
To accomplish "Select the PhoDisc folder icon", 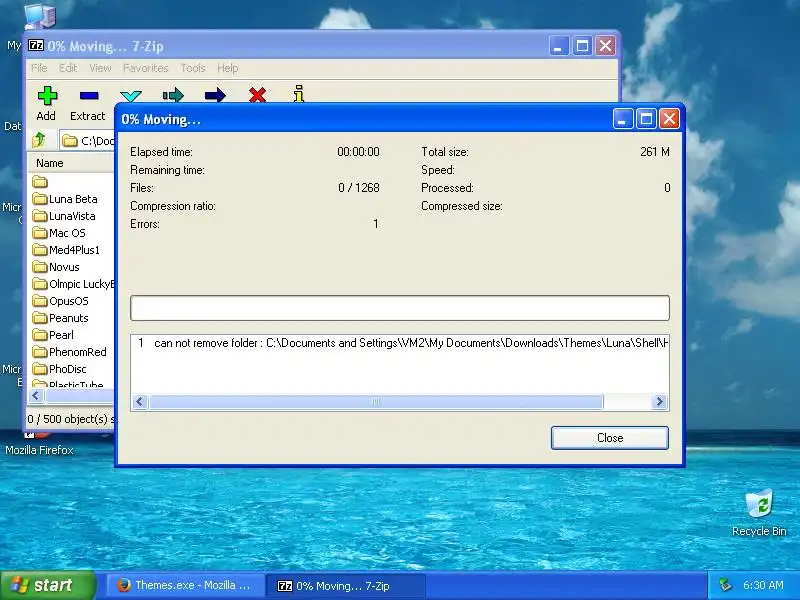I will [x=40, y=369].
